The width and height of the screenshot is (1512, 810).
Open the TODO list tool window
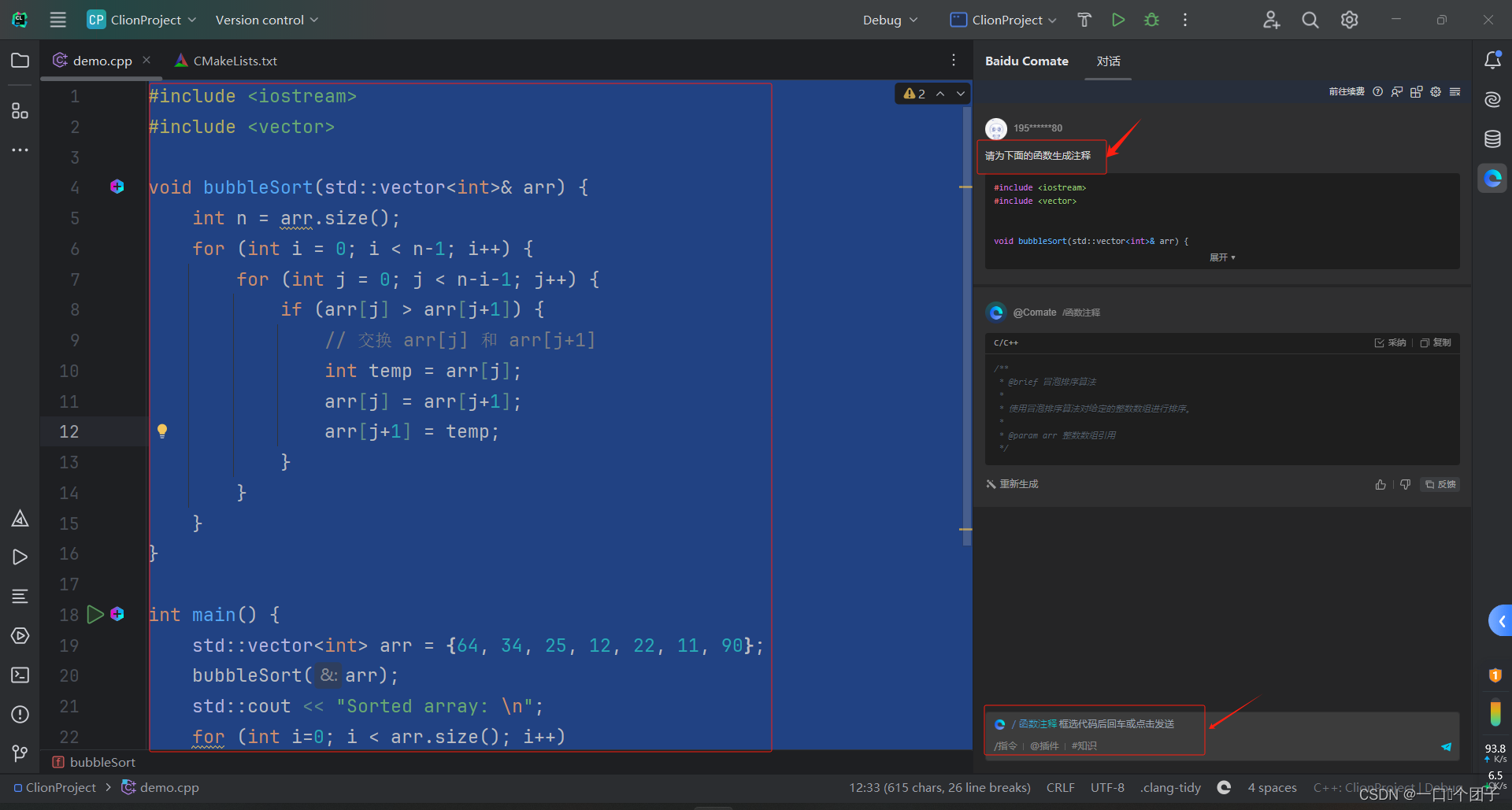20,597
